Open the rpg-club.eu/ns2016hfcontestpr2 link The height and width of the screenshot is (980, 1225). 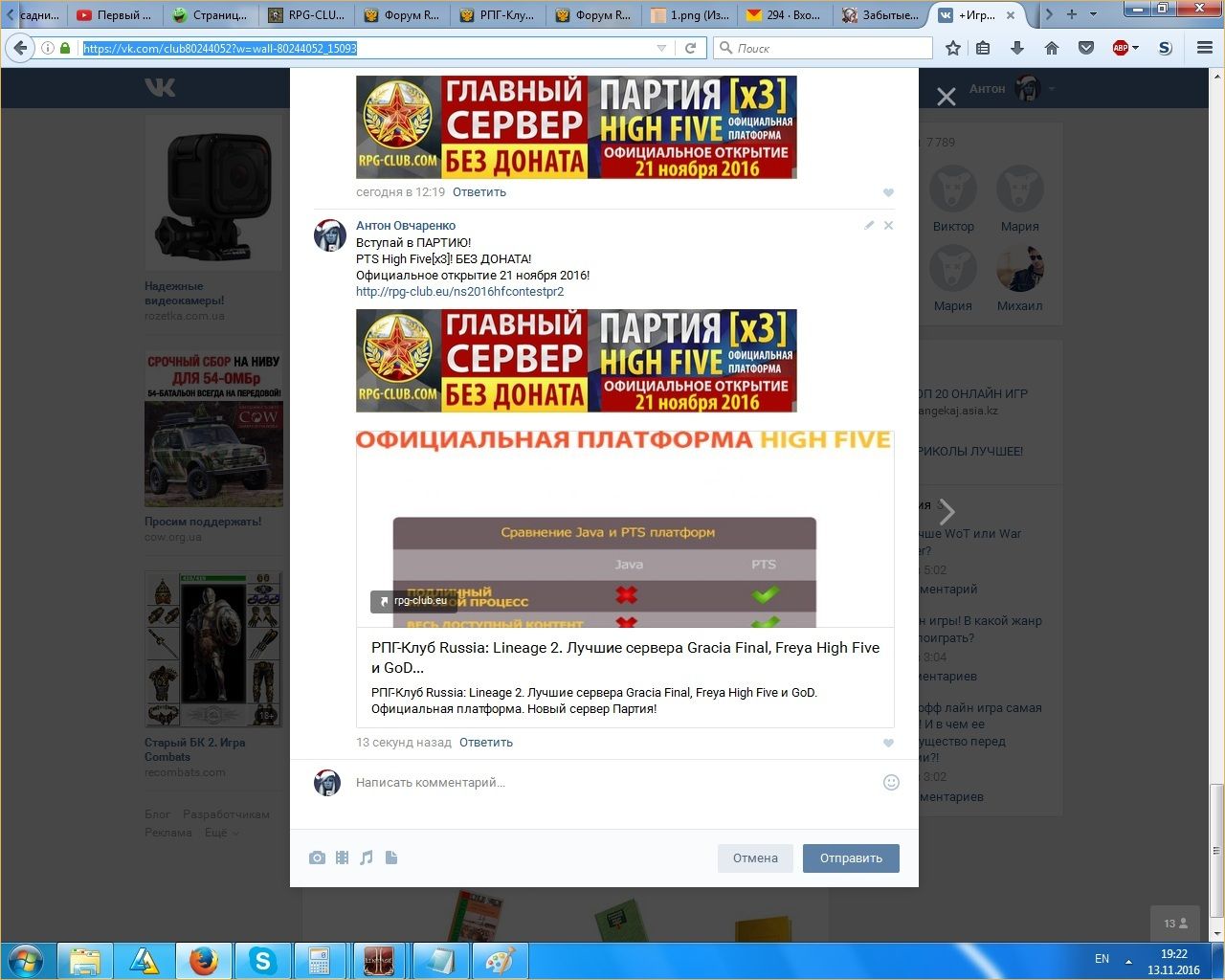[460, 292]
